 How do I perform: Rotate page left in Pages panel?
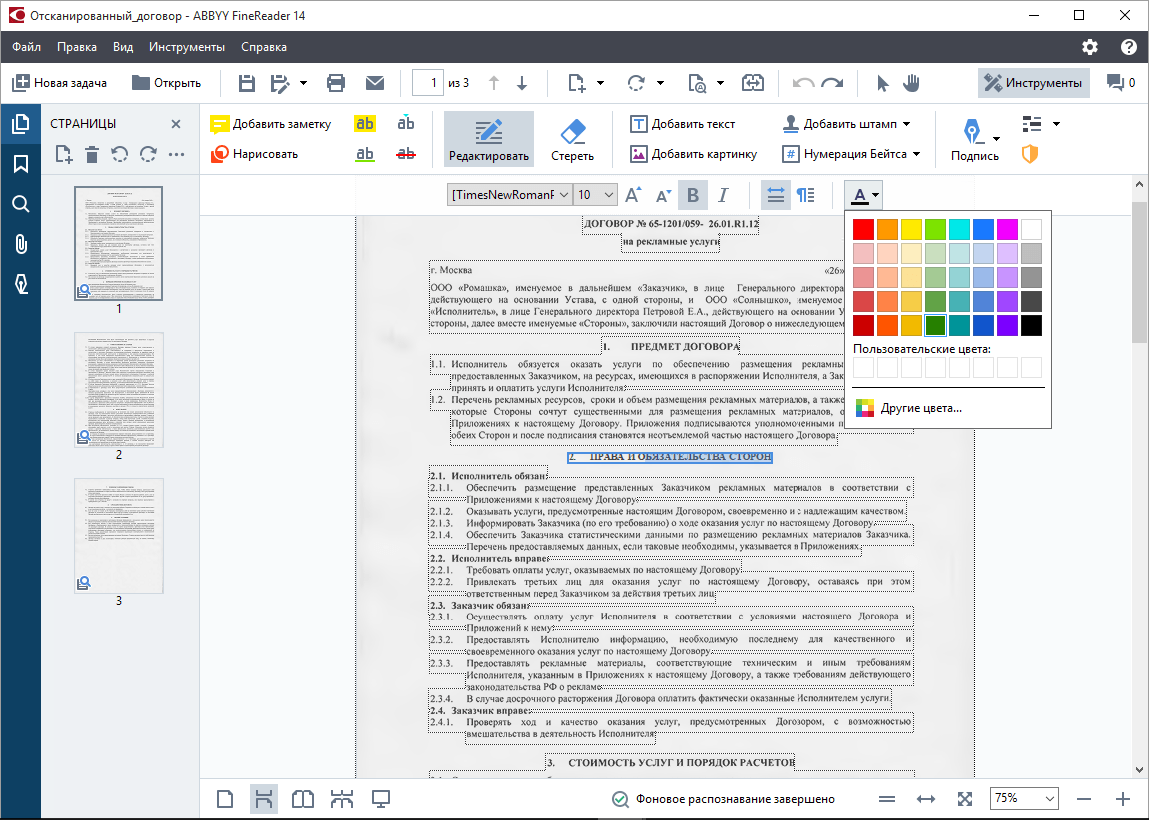119,154
